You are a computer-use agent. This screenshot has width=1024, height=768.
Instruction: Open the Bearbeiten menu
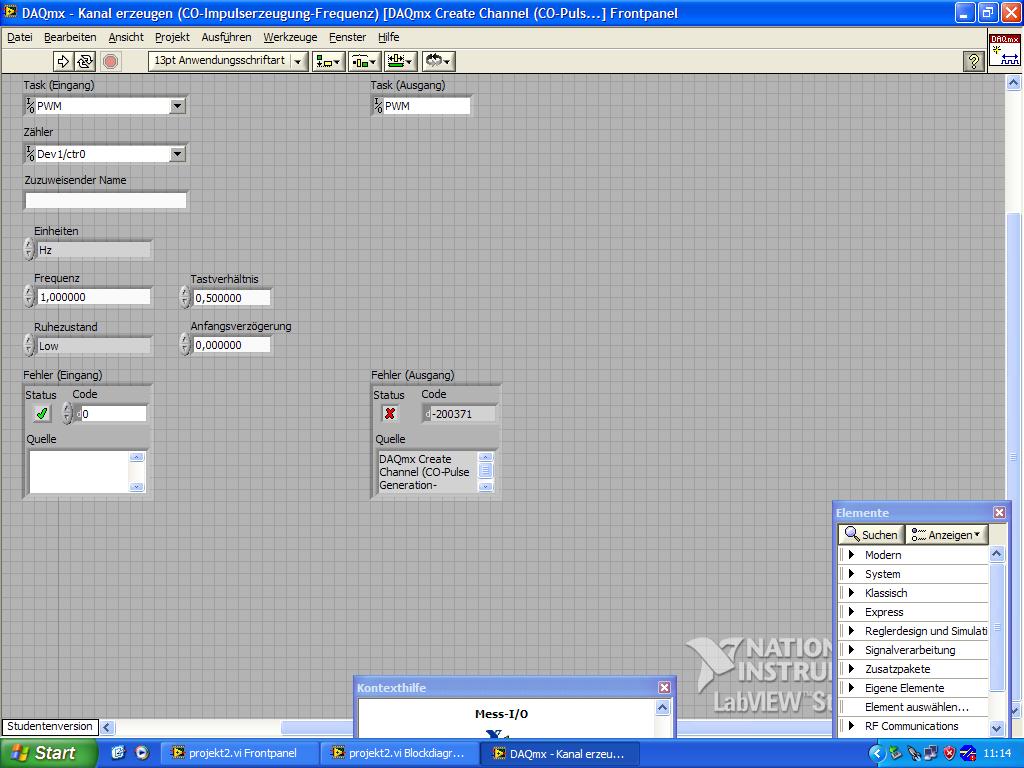(x=70, y=37)
